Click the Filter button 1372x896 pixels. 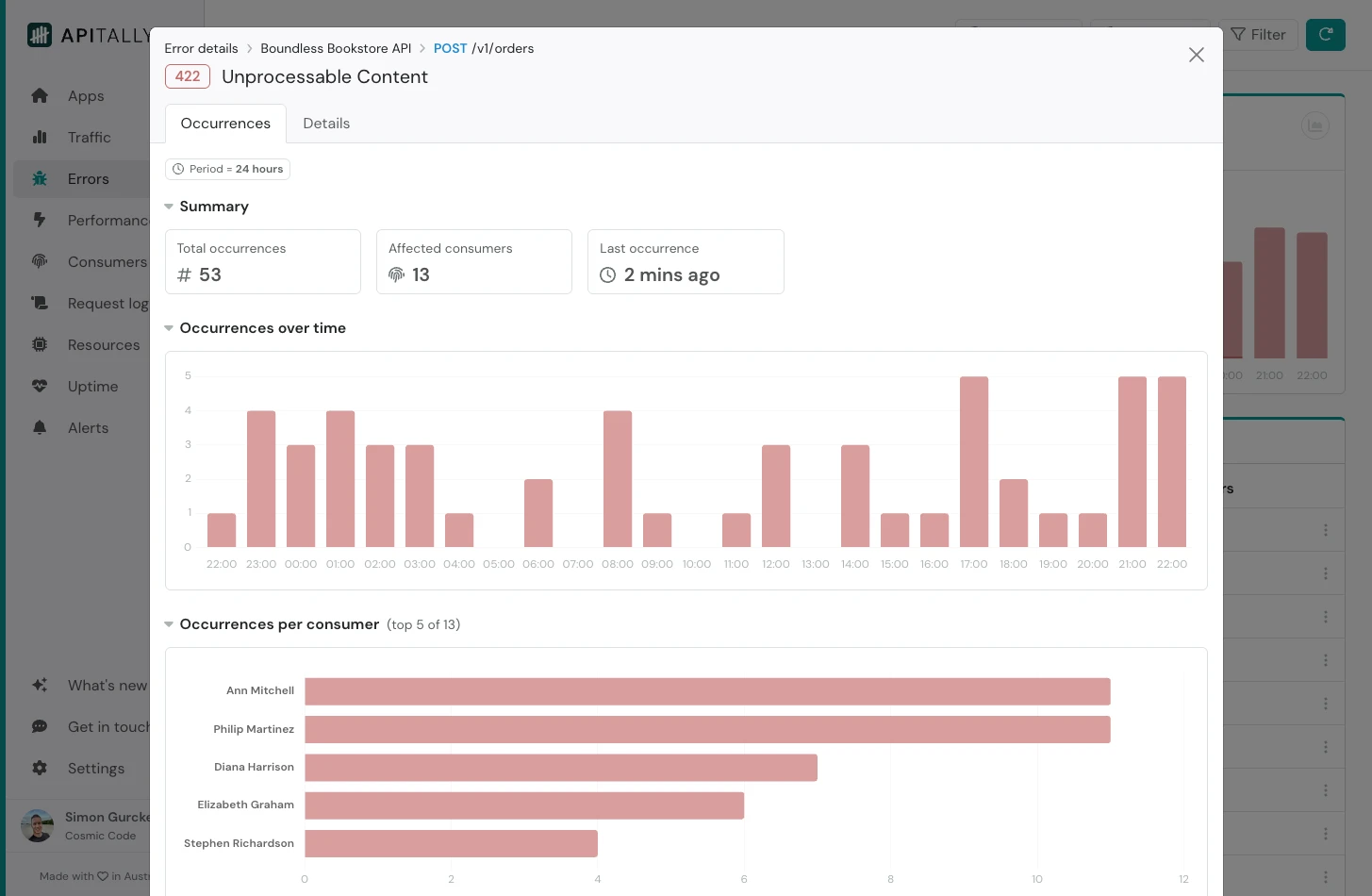tap(1258, 35)
